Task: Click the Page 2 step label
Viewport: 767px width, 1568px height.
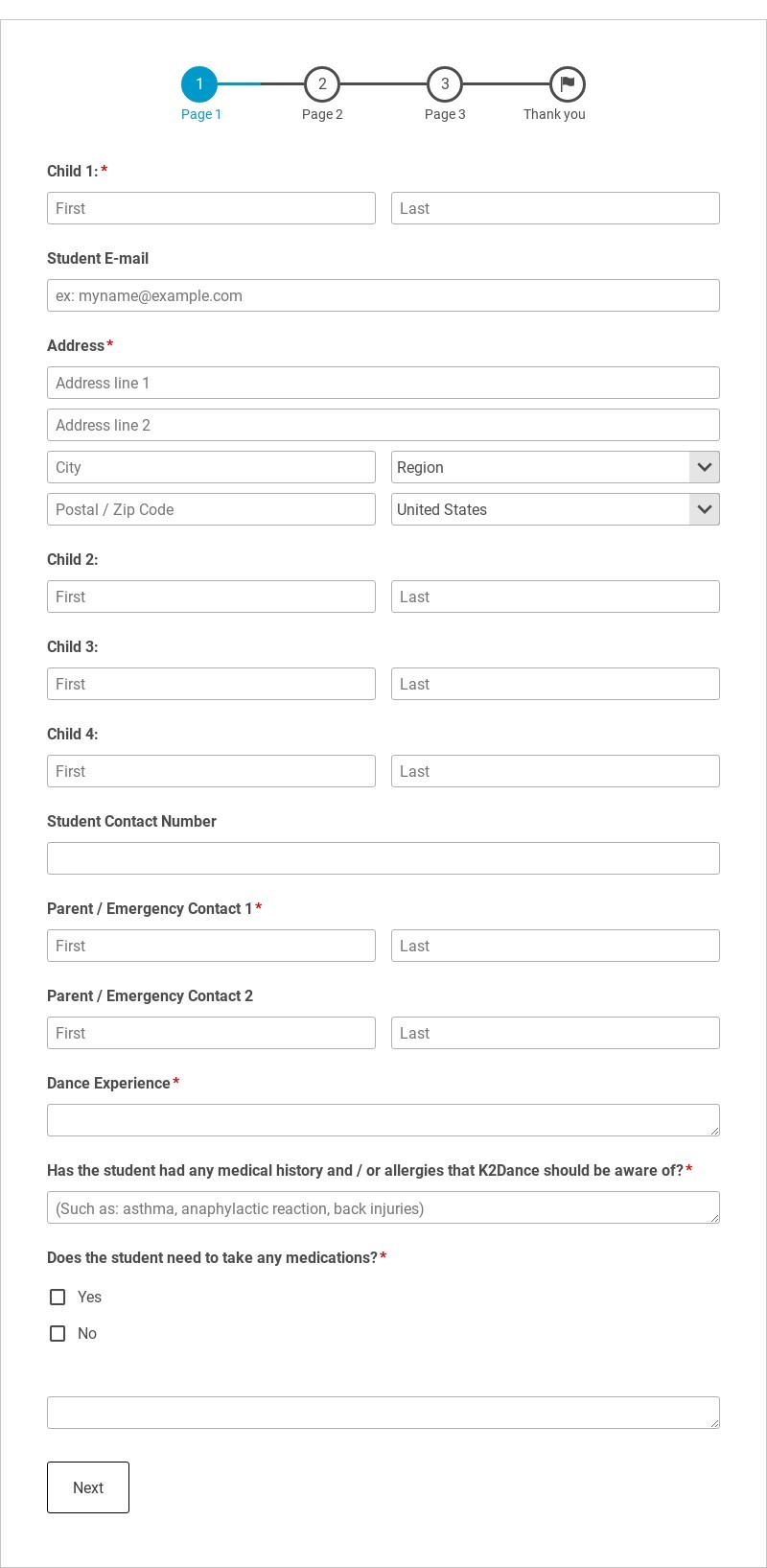Action: click(x=322, y=114)
